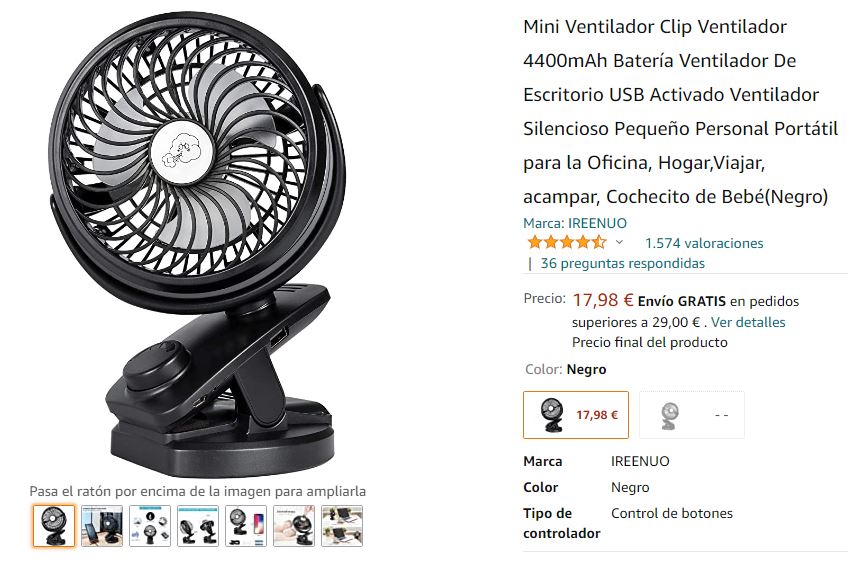Open the 36 preguntas respondidas link
Image resolution: width=859 pixels, height=561 pixels.
tap(622, 264)
